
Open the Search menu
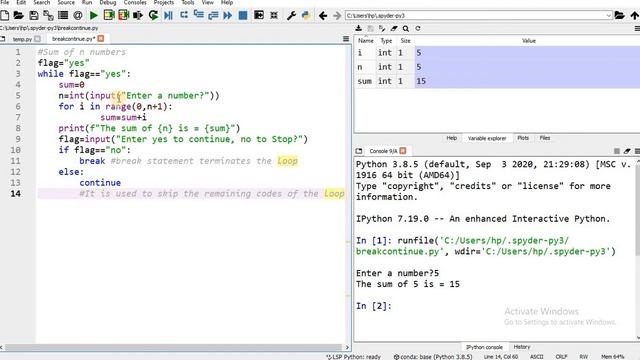41,2
